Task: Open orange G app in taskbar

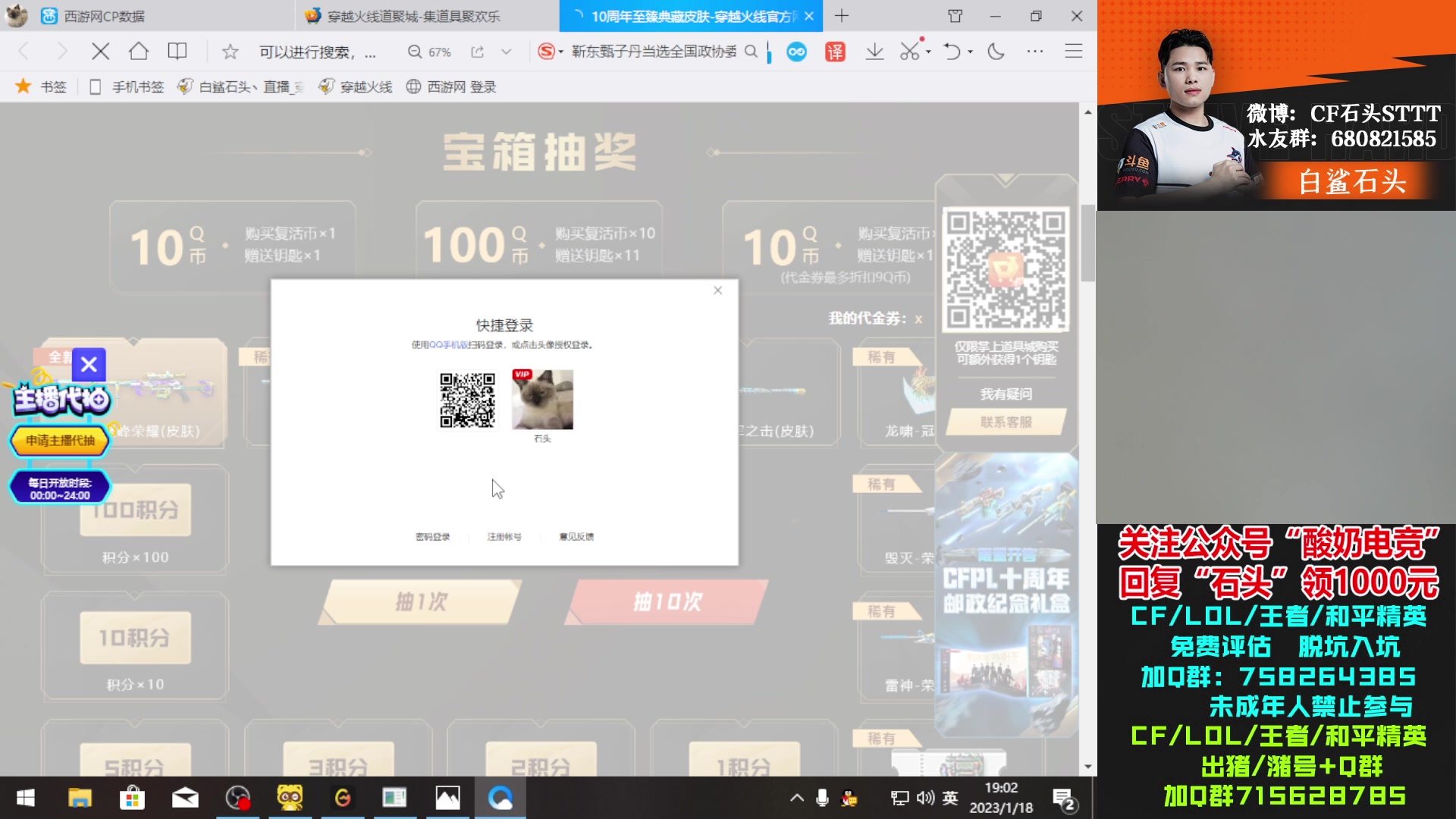Action: click(x=343, y=798)
